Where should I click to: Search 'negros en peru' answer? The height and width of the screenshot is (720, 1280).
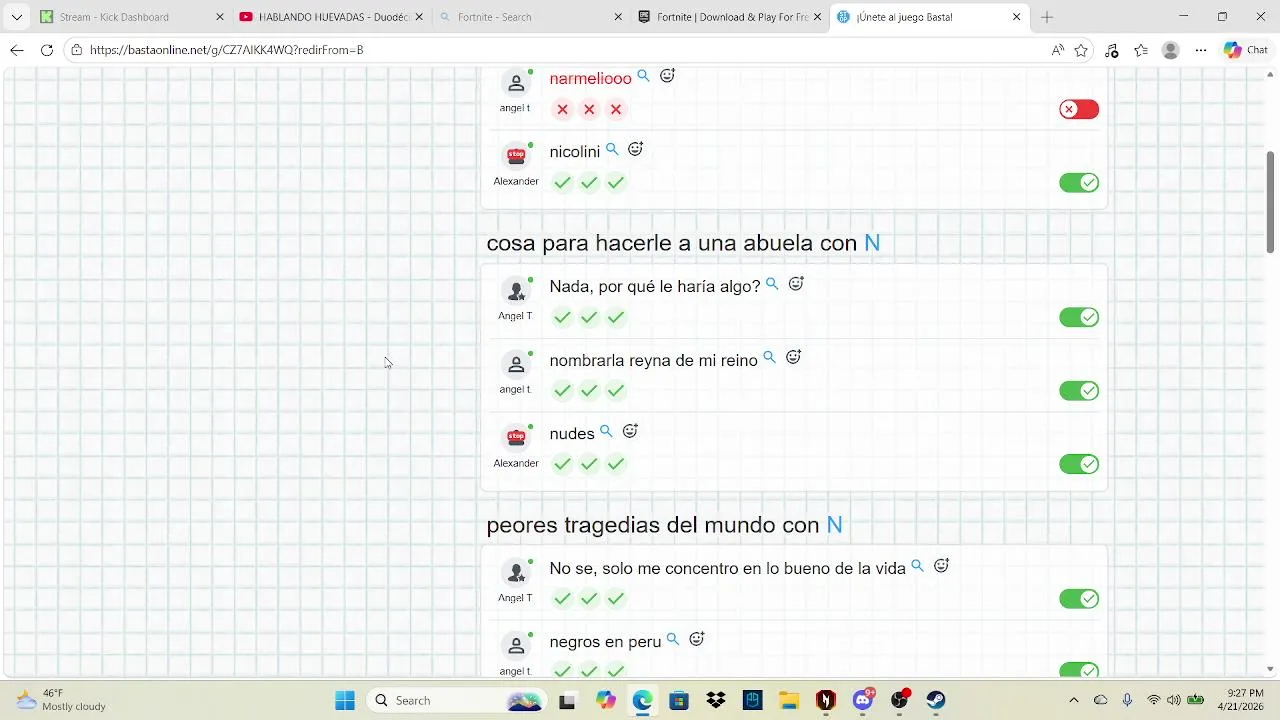coord(673,640)
